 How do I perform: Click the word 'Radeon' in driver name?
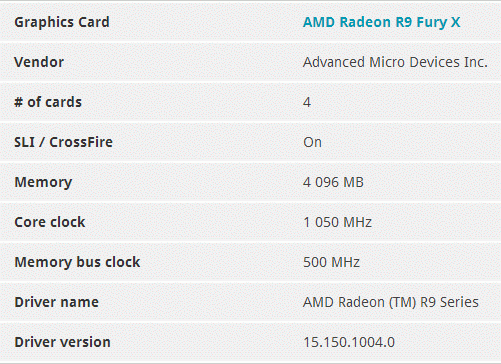(361, 302)
